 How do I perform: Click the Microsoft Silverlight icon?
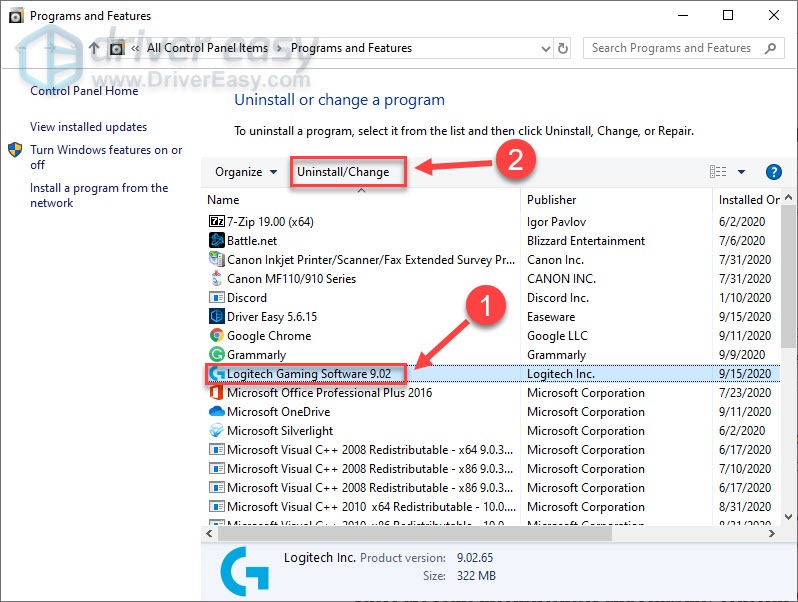(x=217, y=431)
